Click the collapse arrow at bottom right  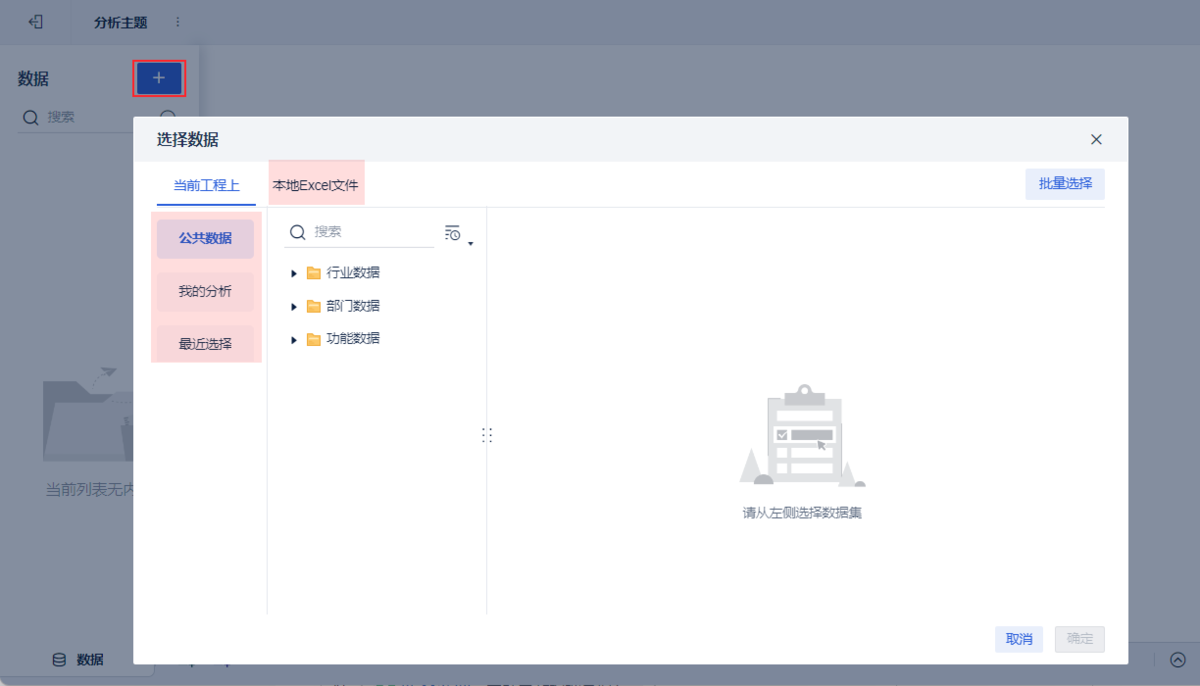point(1177,660)
